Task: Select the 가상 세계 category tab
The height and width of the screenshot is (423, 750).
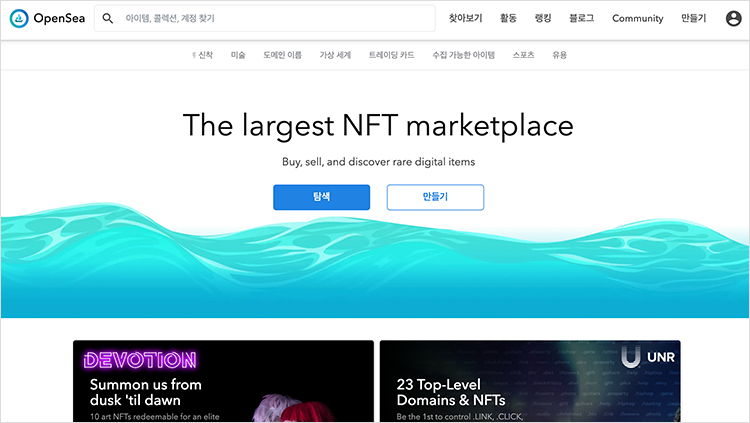Action: 335,55
